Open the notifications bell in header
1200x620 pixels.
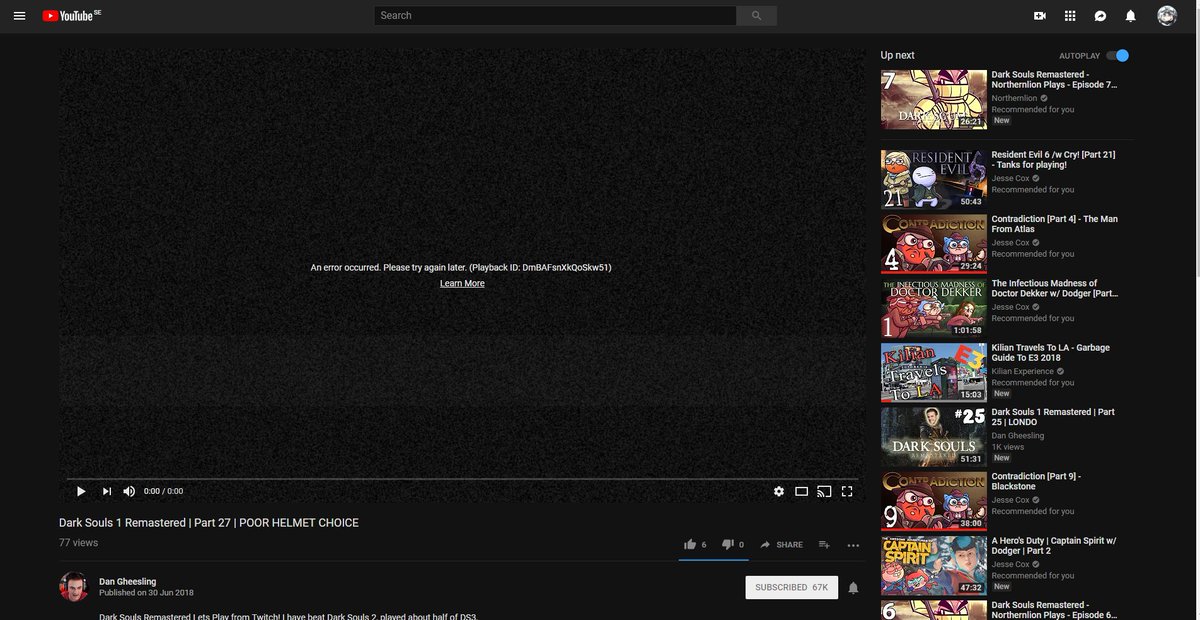pyautogui.click(x=1130, y=16)
